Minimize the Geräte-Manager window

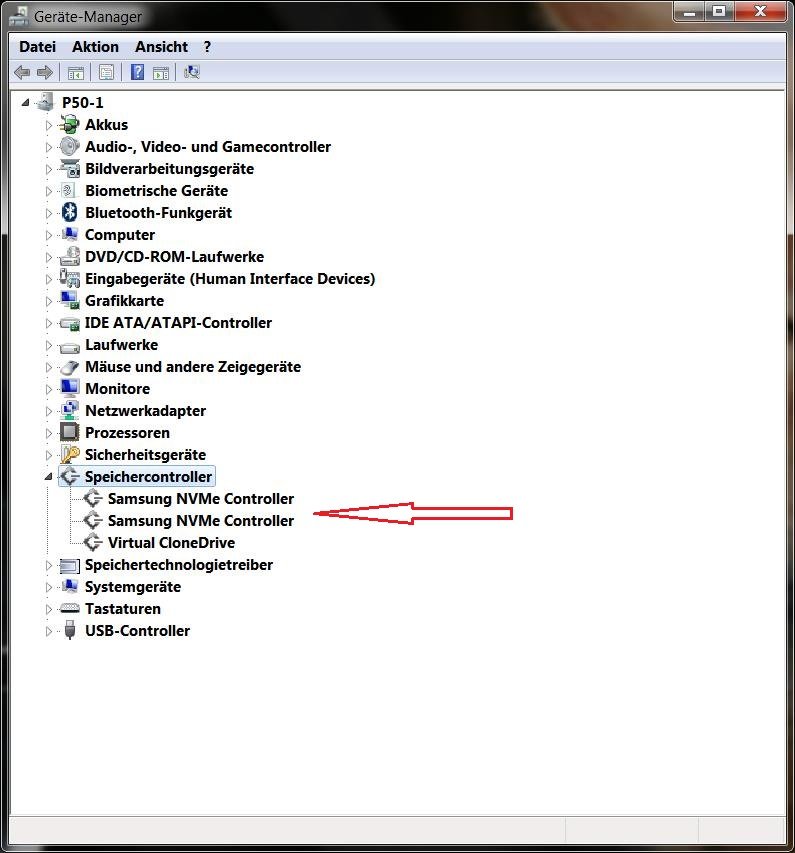[690, 12]
